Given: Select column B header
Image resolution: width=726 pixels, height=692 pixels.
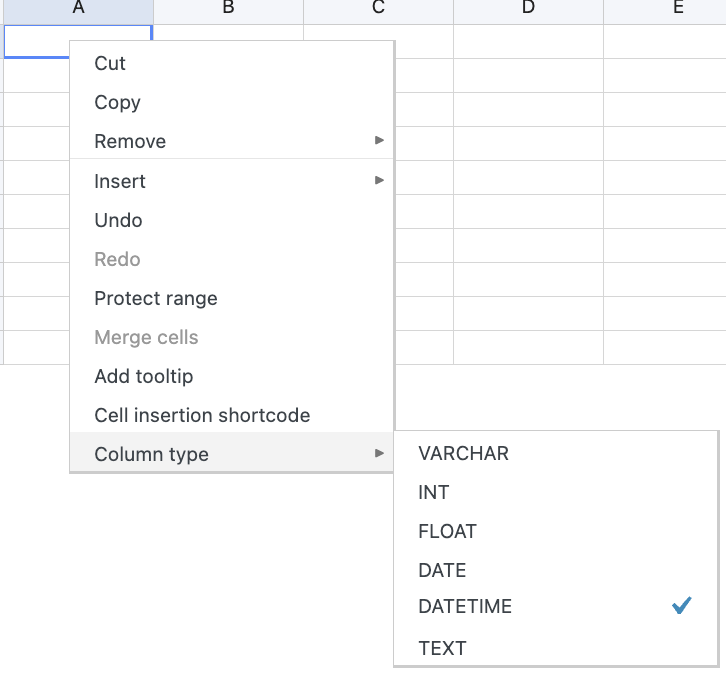Looking at the screenshot, I should (228, 9).
